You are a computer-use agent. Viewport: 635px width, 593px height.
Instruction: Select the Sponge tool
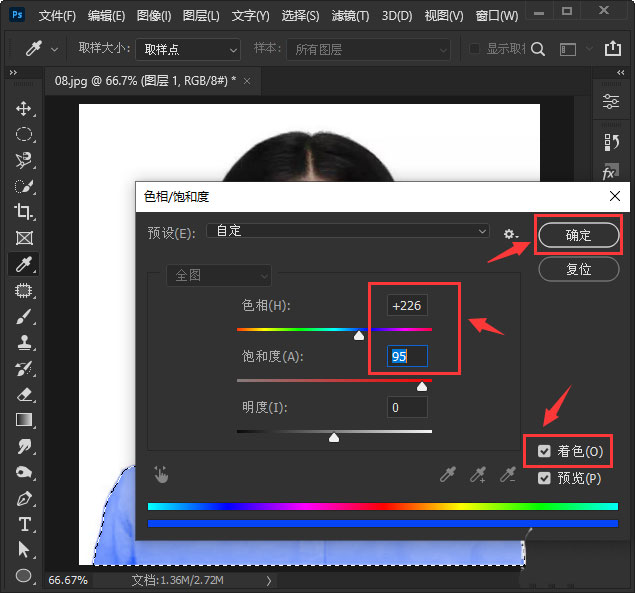pyautogui.click(x=23, y=472)
